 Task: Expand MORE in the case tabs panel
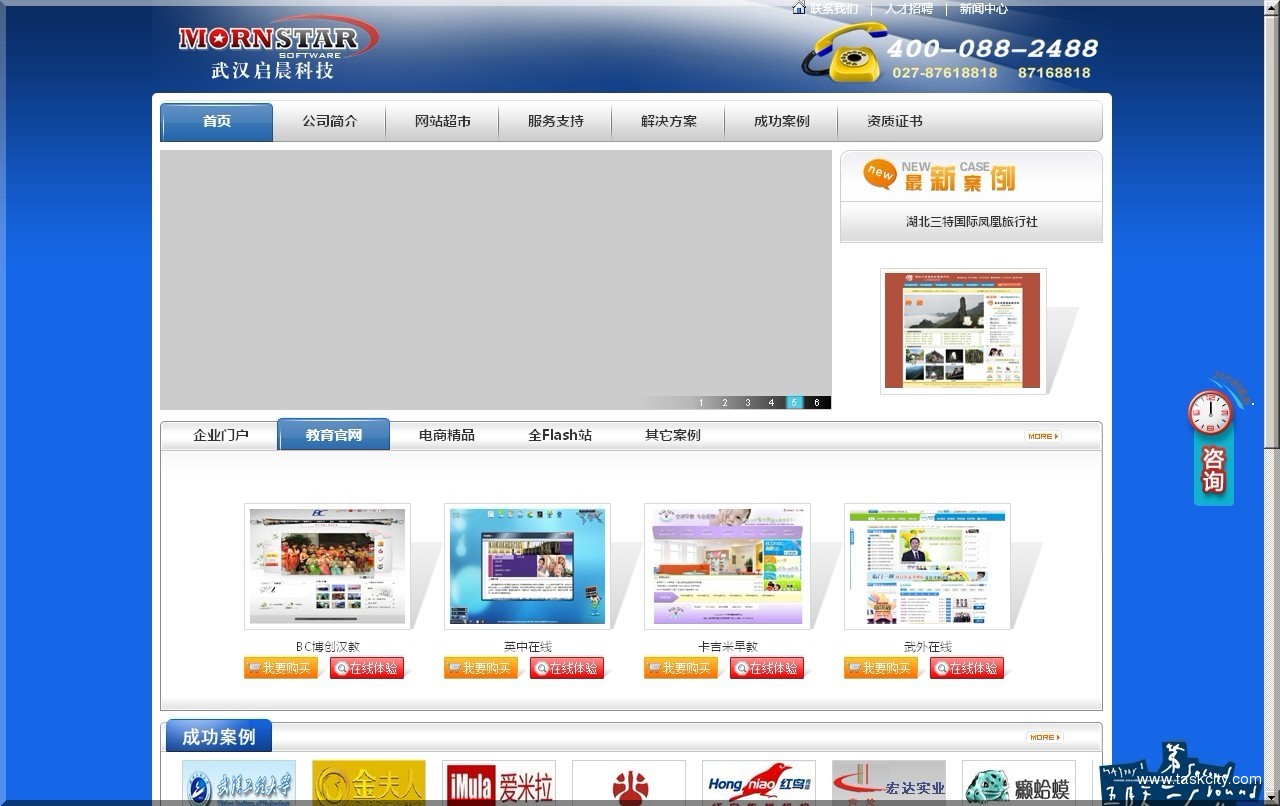click(x=1042, y=436)
